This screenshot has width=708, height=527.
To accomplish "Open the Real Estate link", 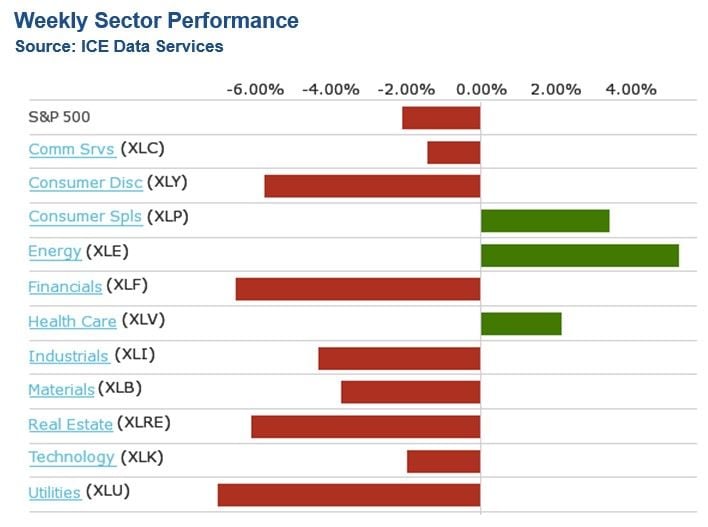I will pos(70,425).
